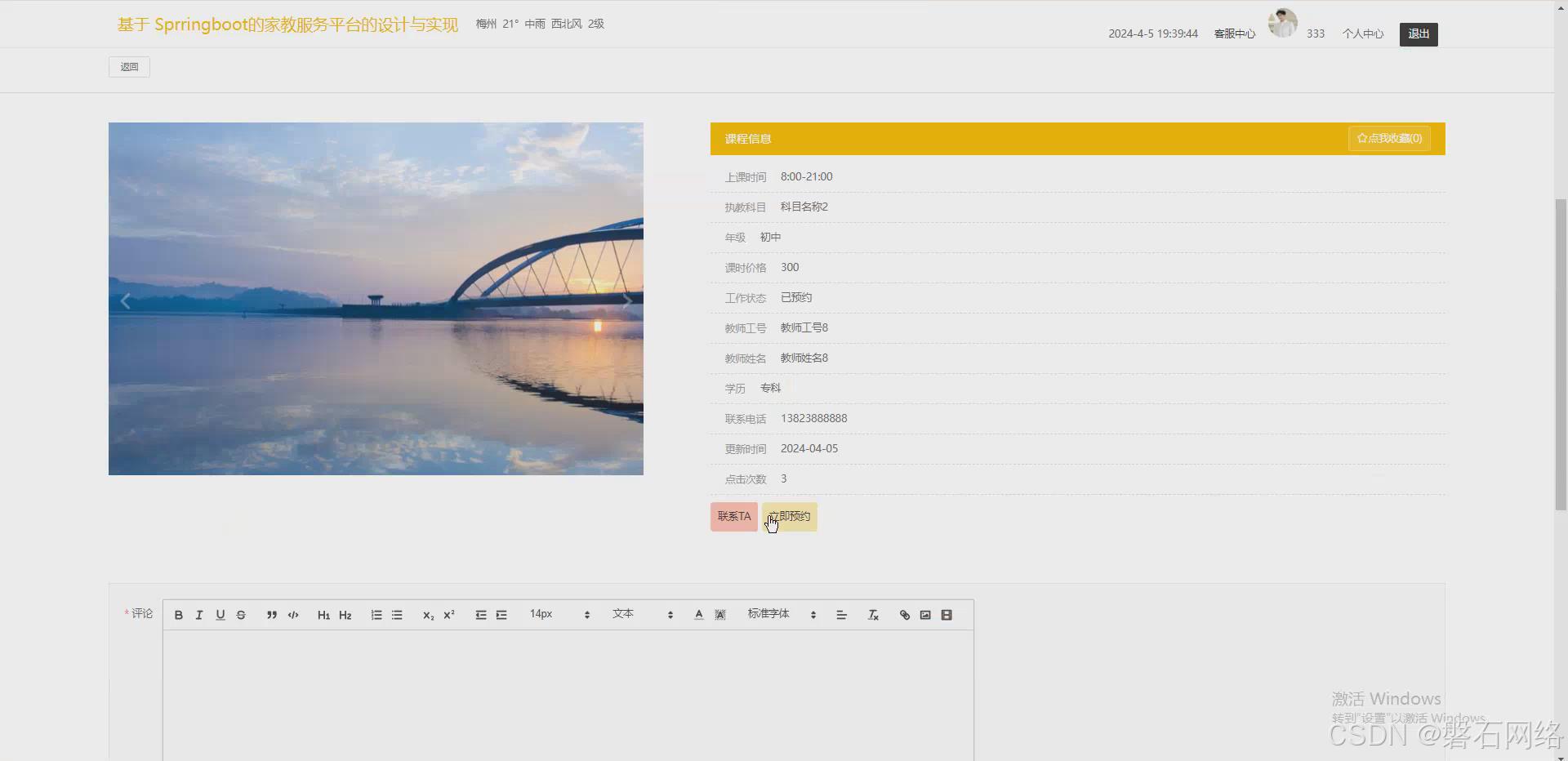This screenshot has width=1568, height=761.
Task: Click the username 333
Action: point(1316,34)
